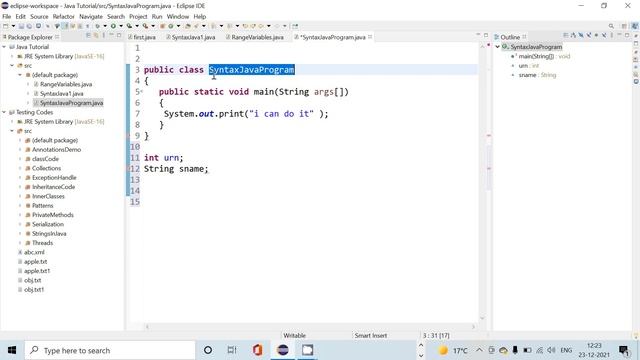
Task: Click the Windows Start button
Action: click(x=12, y=350)
